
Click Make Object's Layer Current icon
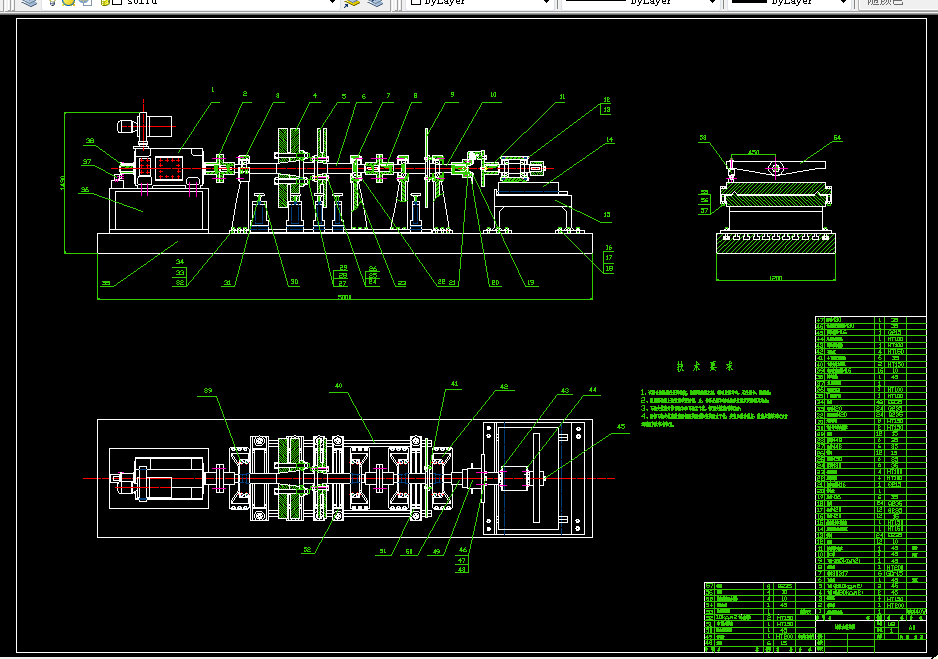(352, 2)
